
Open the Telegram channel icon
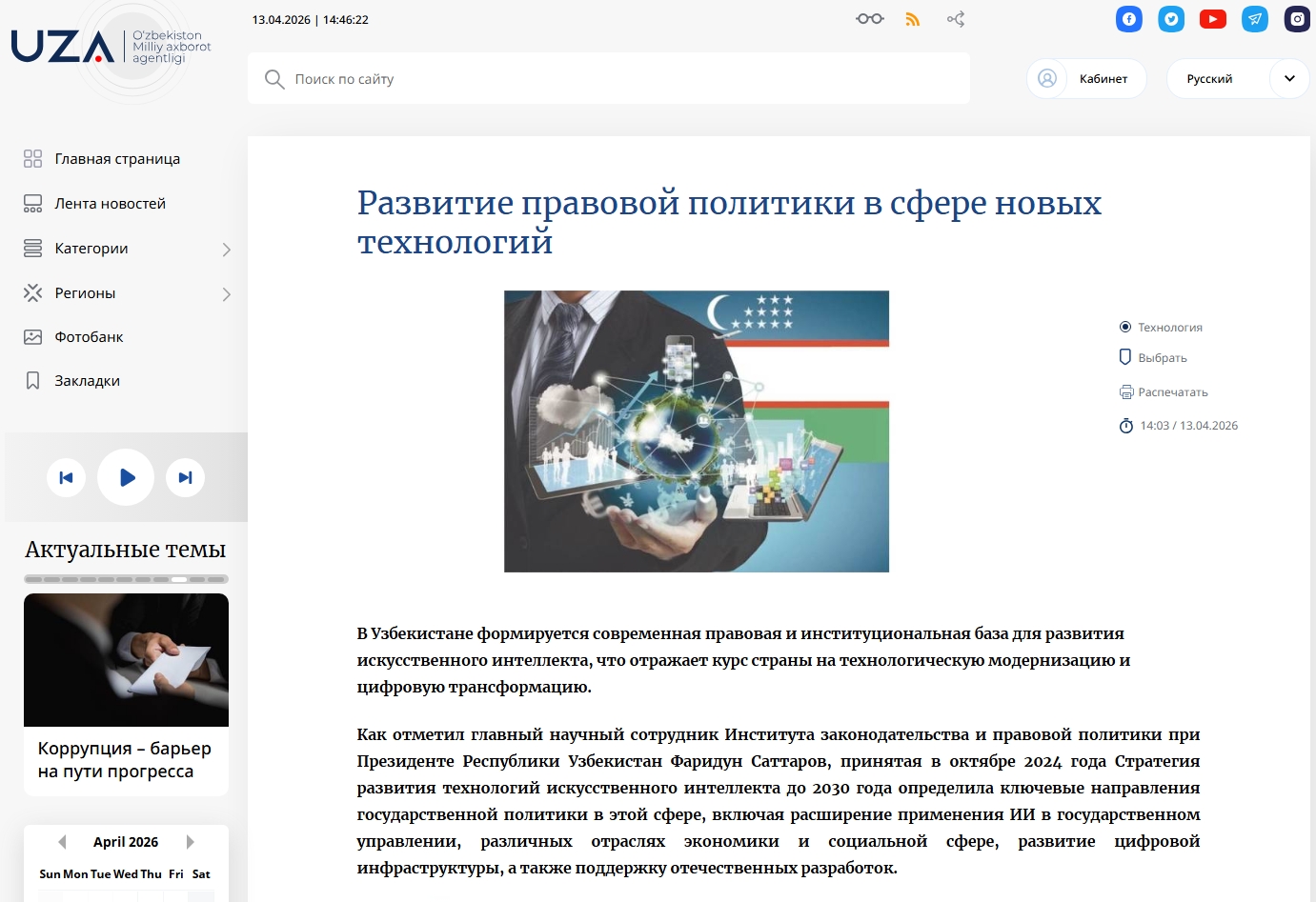pos(1254,19)
